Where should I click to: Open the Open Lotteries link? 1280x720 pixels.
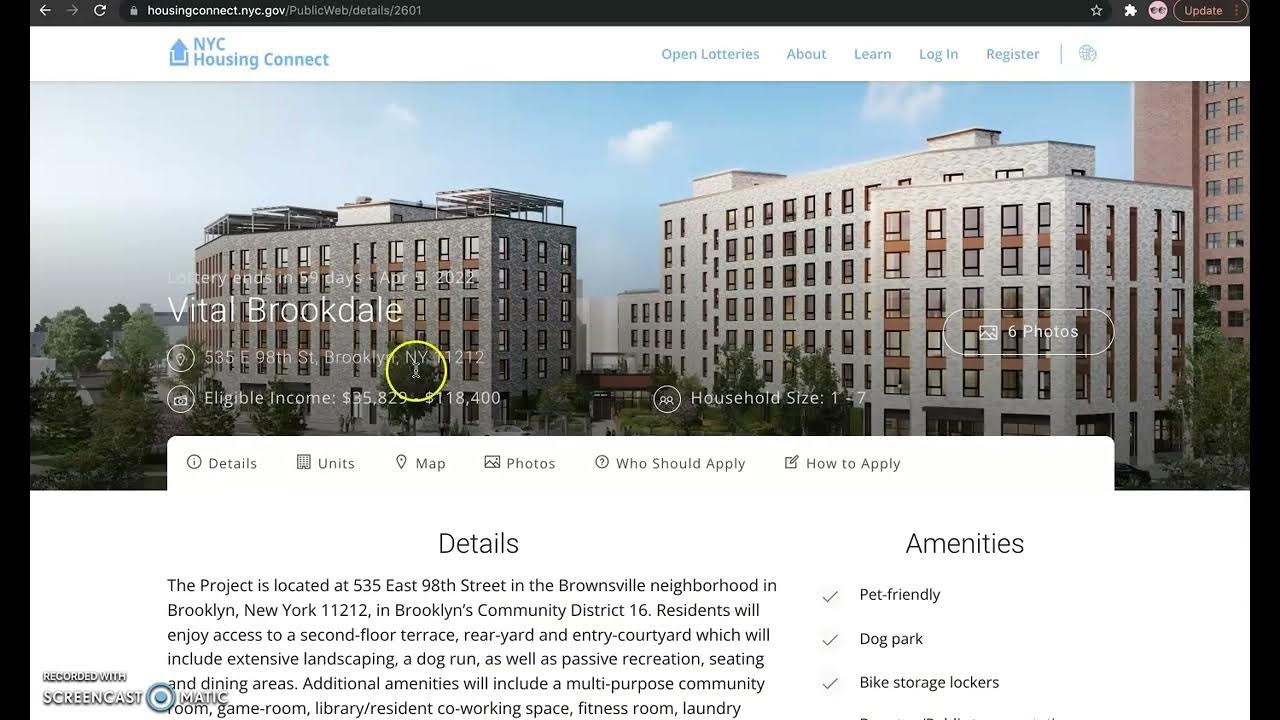tap(710, 54)
